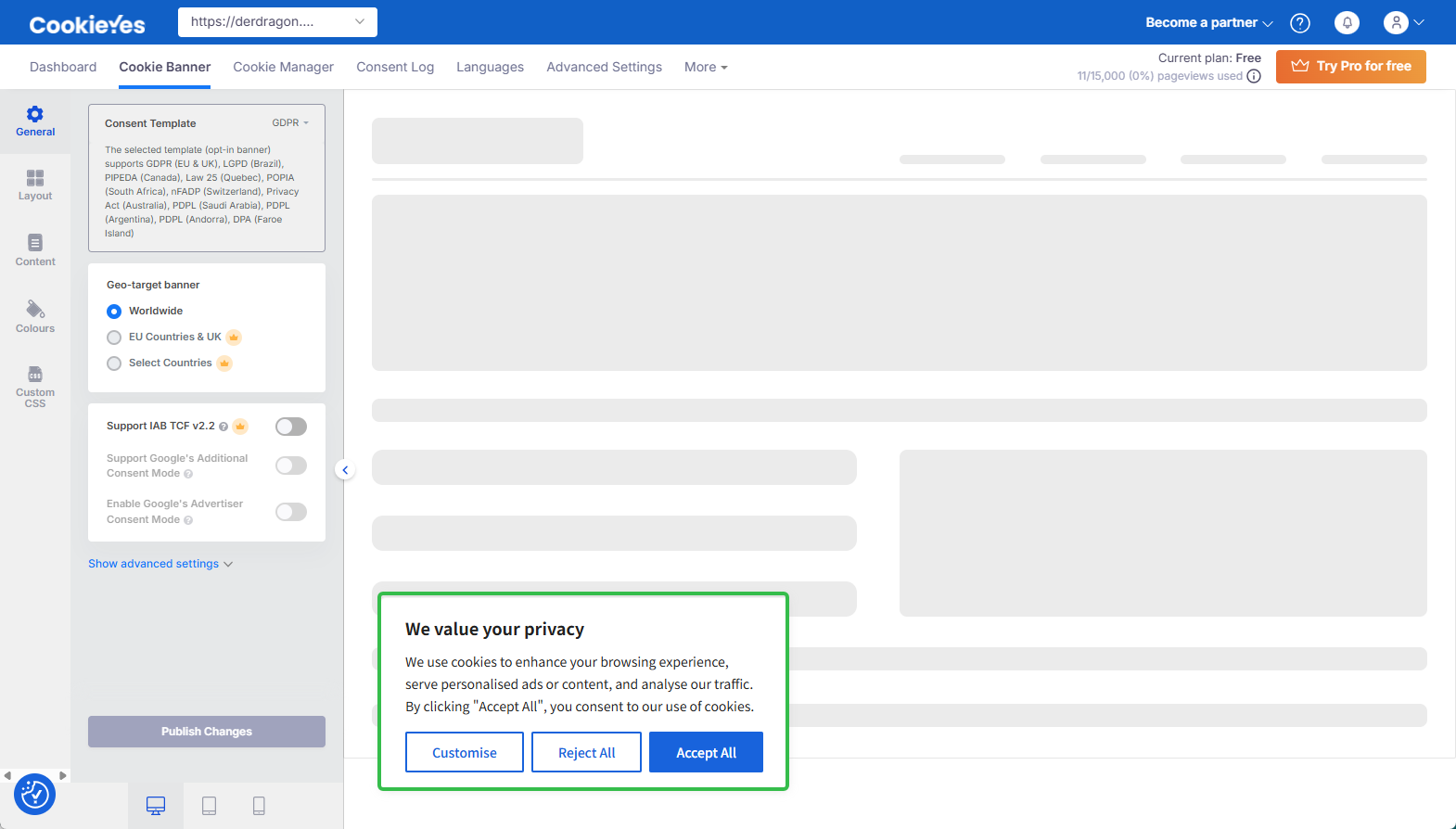Click Accept All in the cookie banner
1456x829 pixels.
[x=706, y=752]
